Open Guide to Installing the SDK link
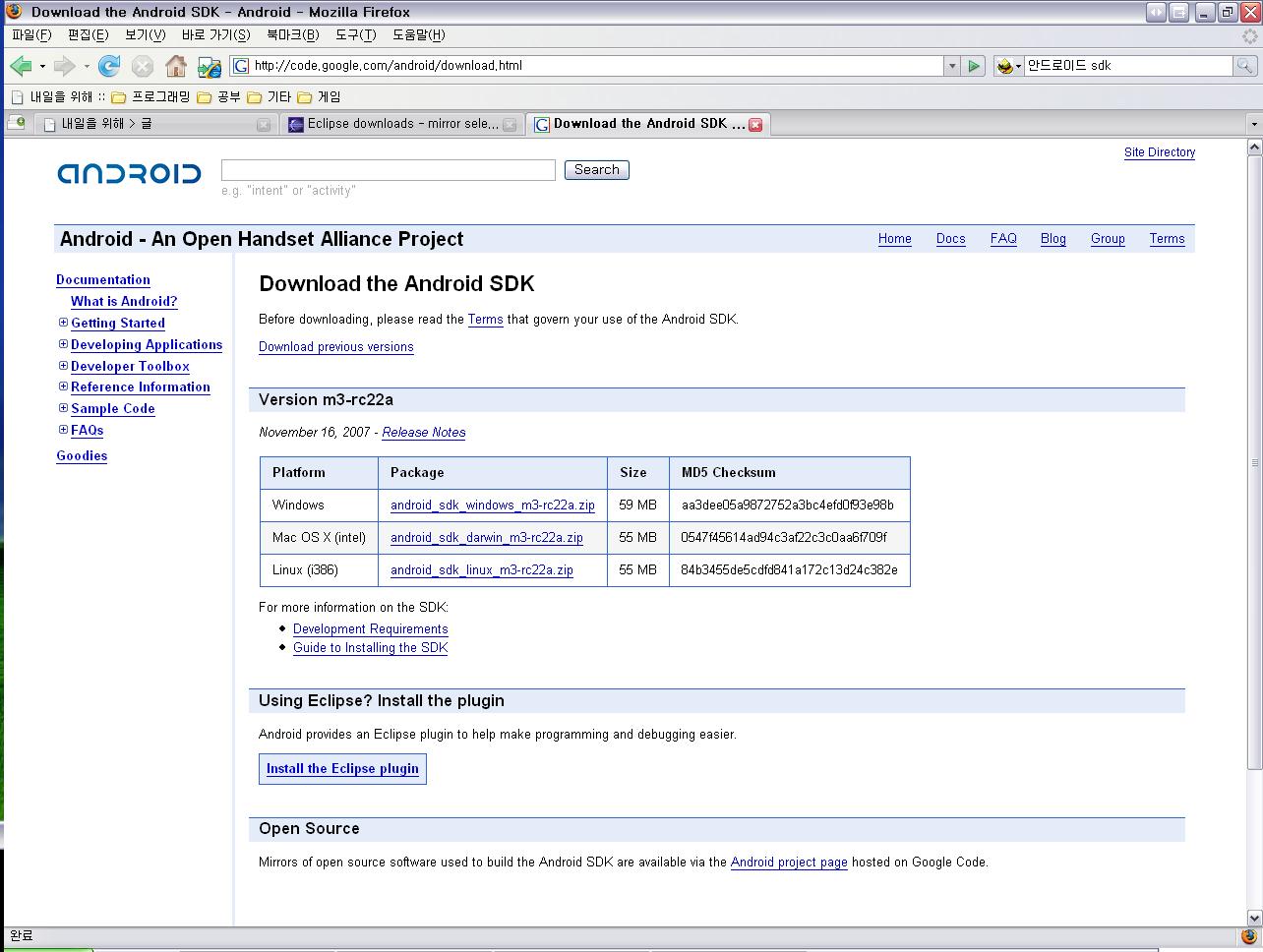1263x952 pixels. (x=370, y=648)
